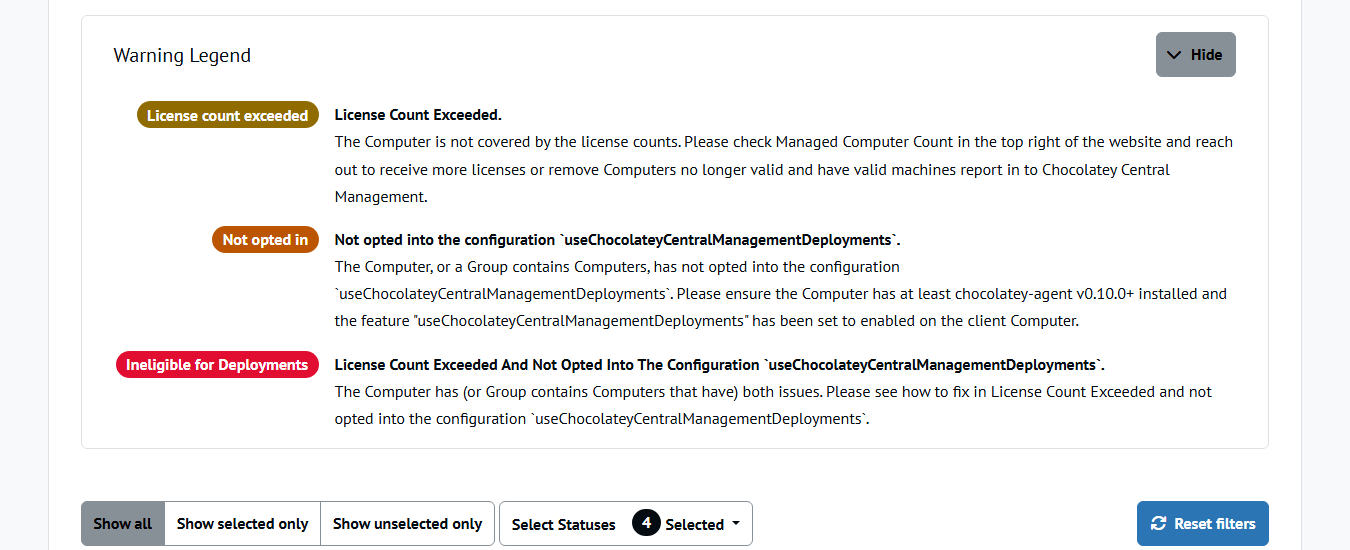Click the chocolatey-agent v0.10.0+ description paragraph
Image resolution: width=1350 pixels, height=550 pixels.
(x=781, y=294)
